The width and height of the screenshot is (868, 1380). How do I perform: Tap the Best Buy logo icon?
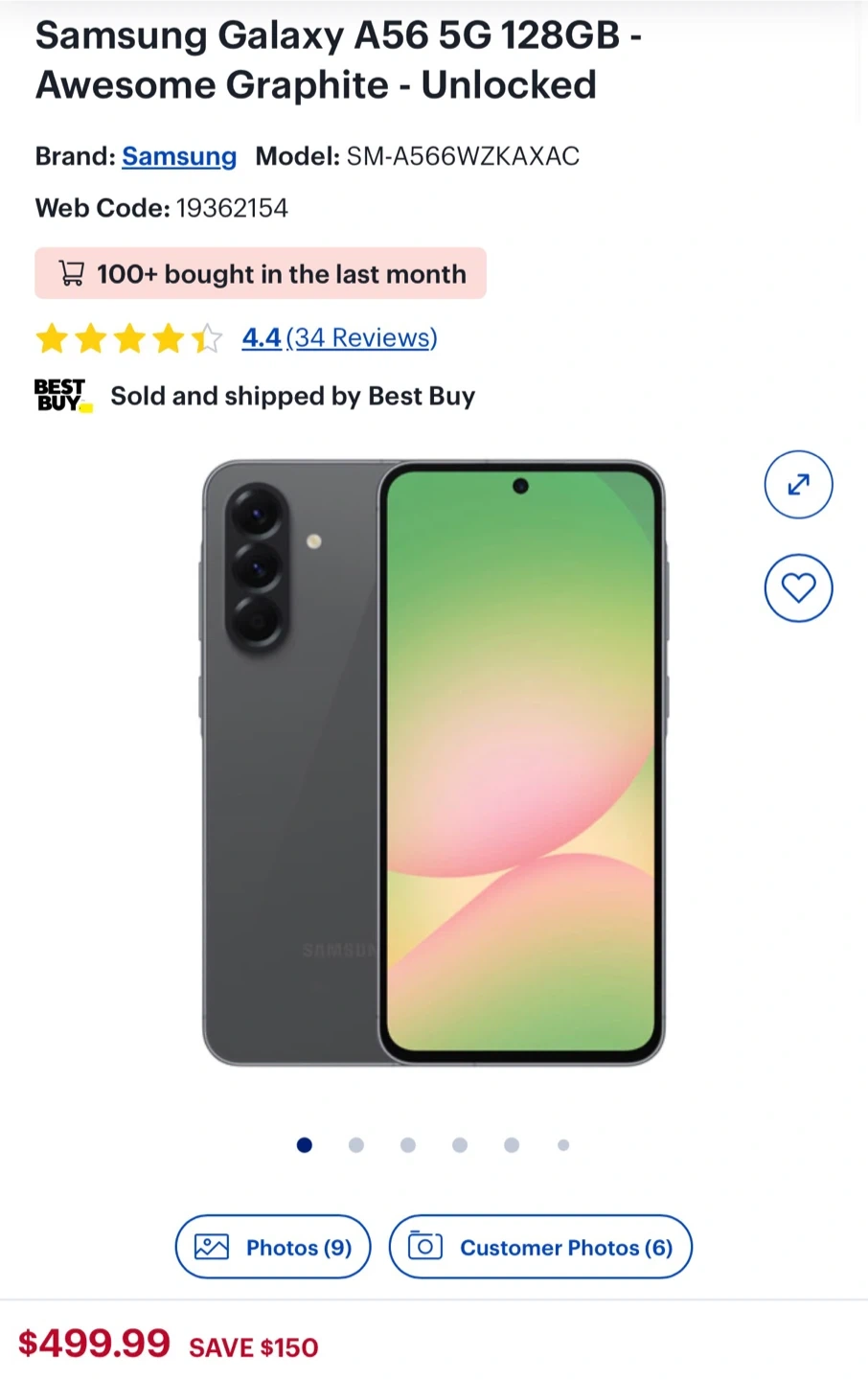[63, 395]
